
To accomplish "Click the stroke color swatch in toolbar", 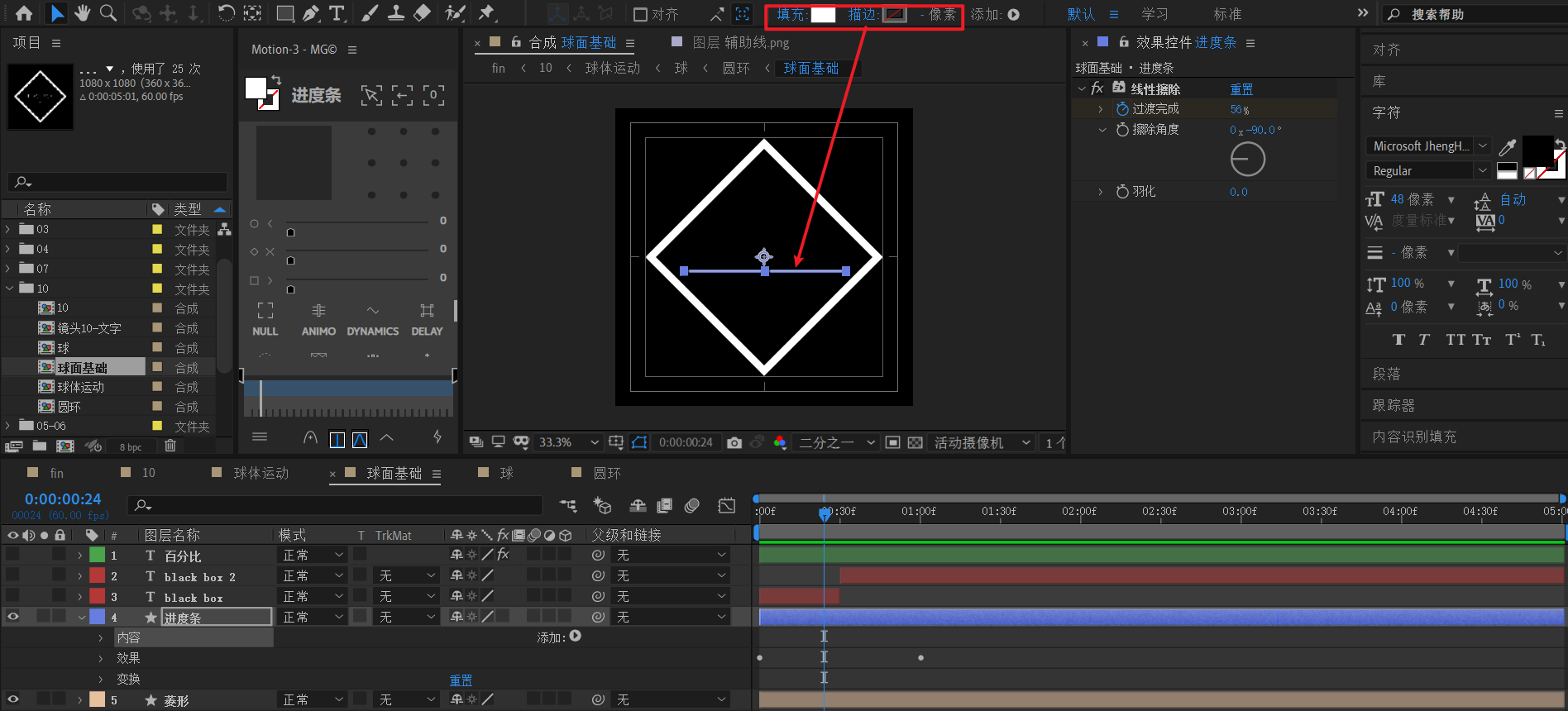I will pyautogui.click(x=895, y=15).
